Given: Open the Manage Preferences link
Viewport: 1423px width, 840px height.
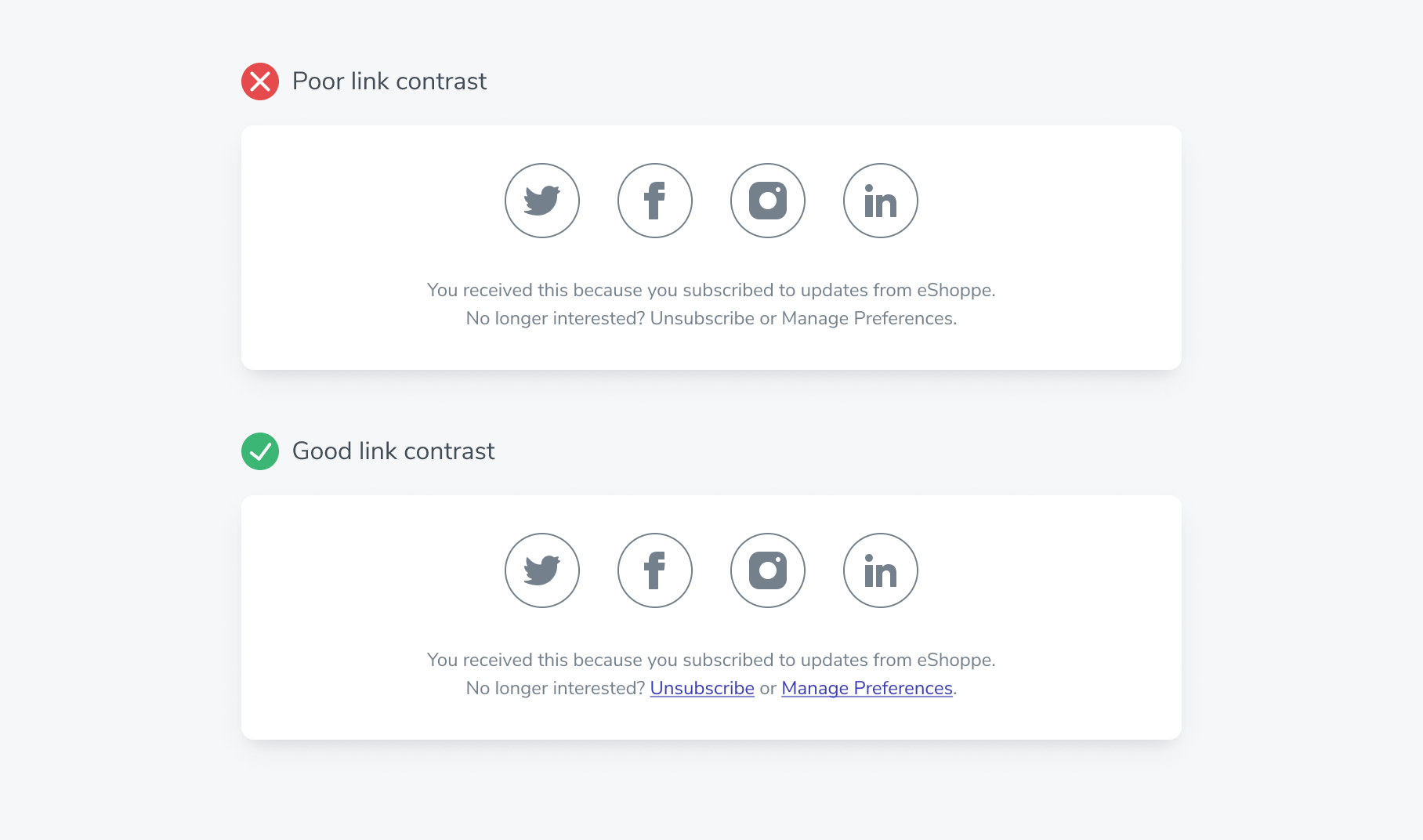Looking at the screenshot, I should (867, 687).
